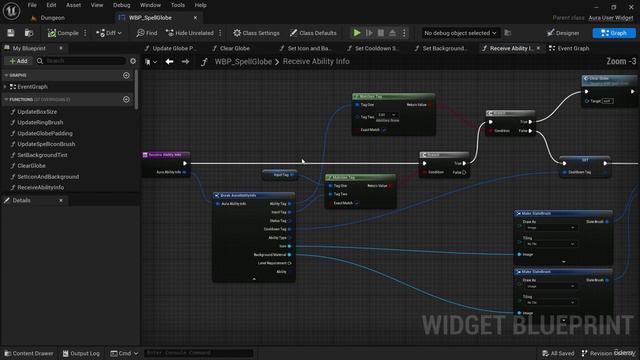Open Class Settings

click(256, 33)
